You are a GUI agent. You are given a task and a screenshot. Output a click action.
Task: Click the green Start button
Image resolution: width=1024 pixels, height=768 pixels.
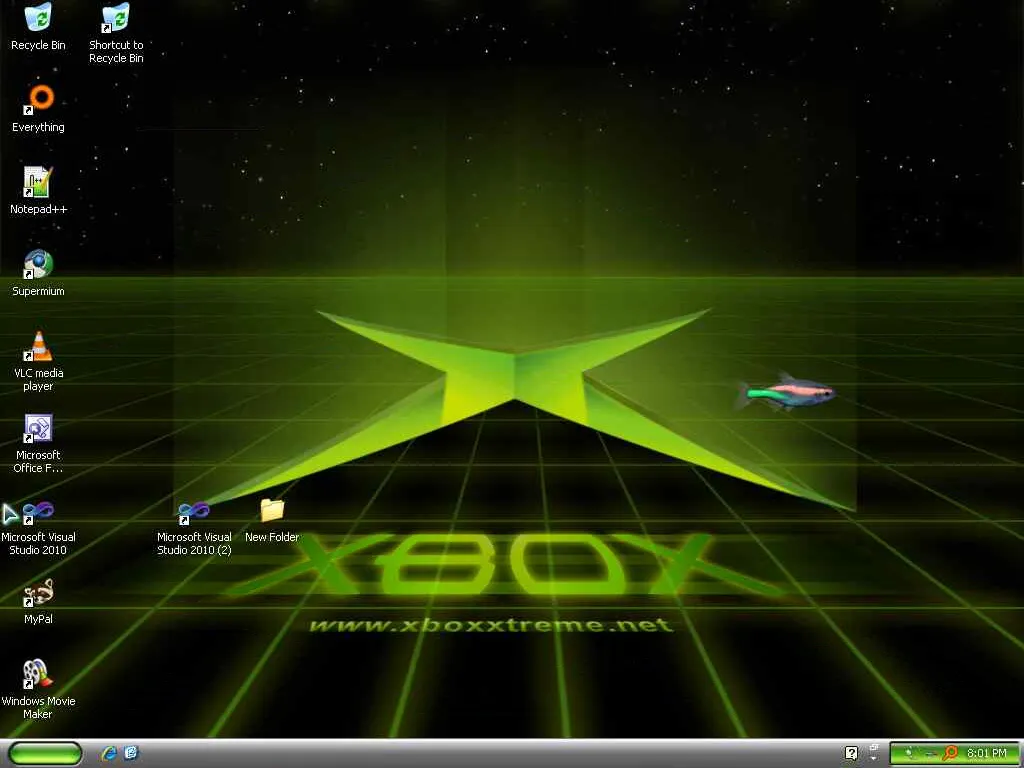point(45,754)
